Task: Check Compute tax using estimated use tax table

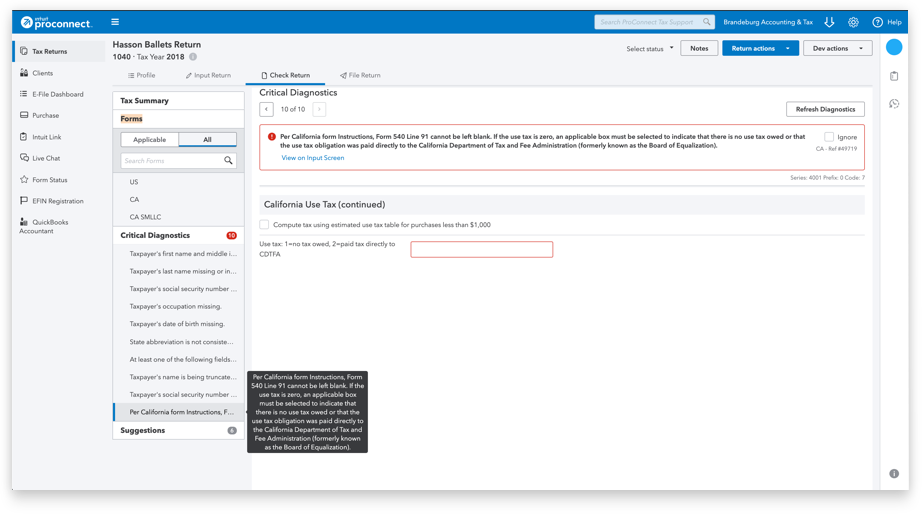Action: pyautogui.click(x=265, y=225)
